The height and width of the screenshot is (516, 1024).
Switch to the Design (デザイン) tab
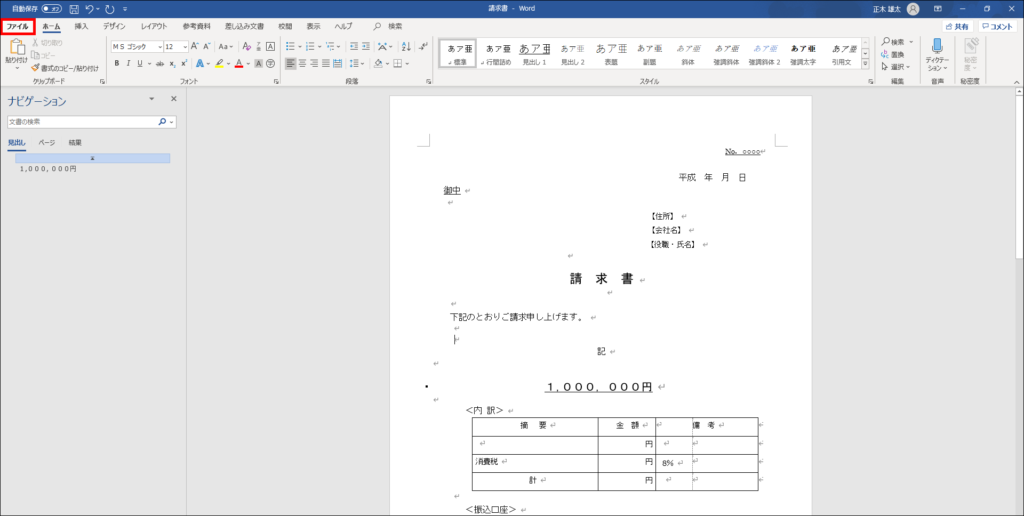point(114,27)
